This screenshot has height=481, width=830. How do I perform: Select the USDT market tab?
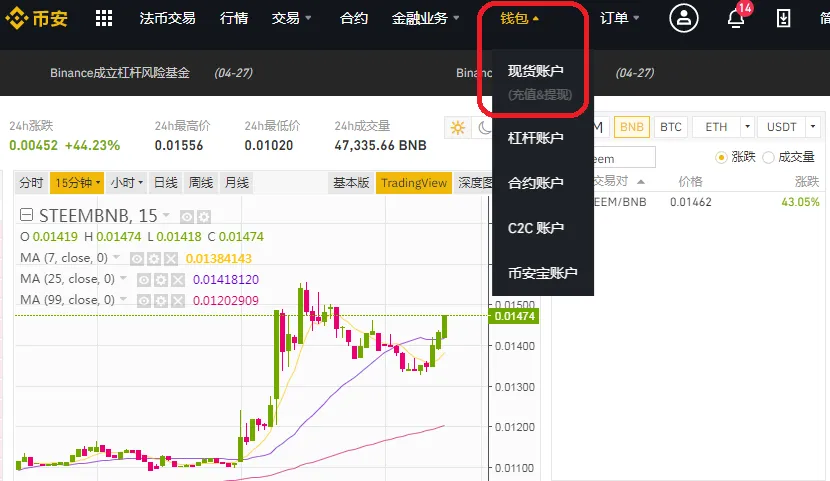781,127
